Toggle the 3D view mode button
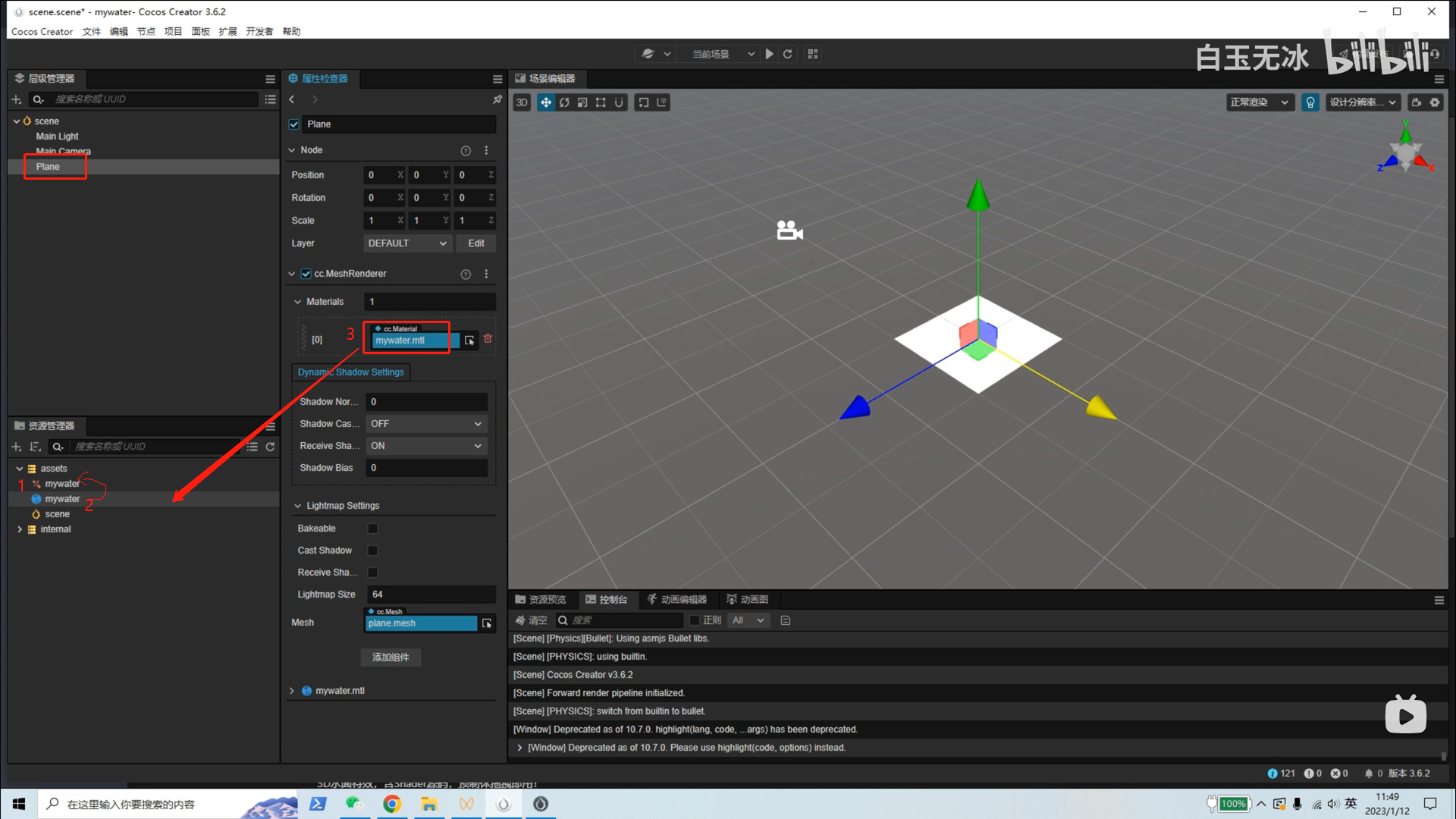Image resolution: width=1456 pixels, height=819 pixels. [522, 102]
